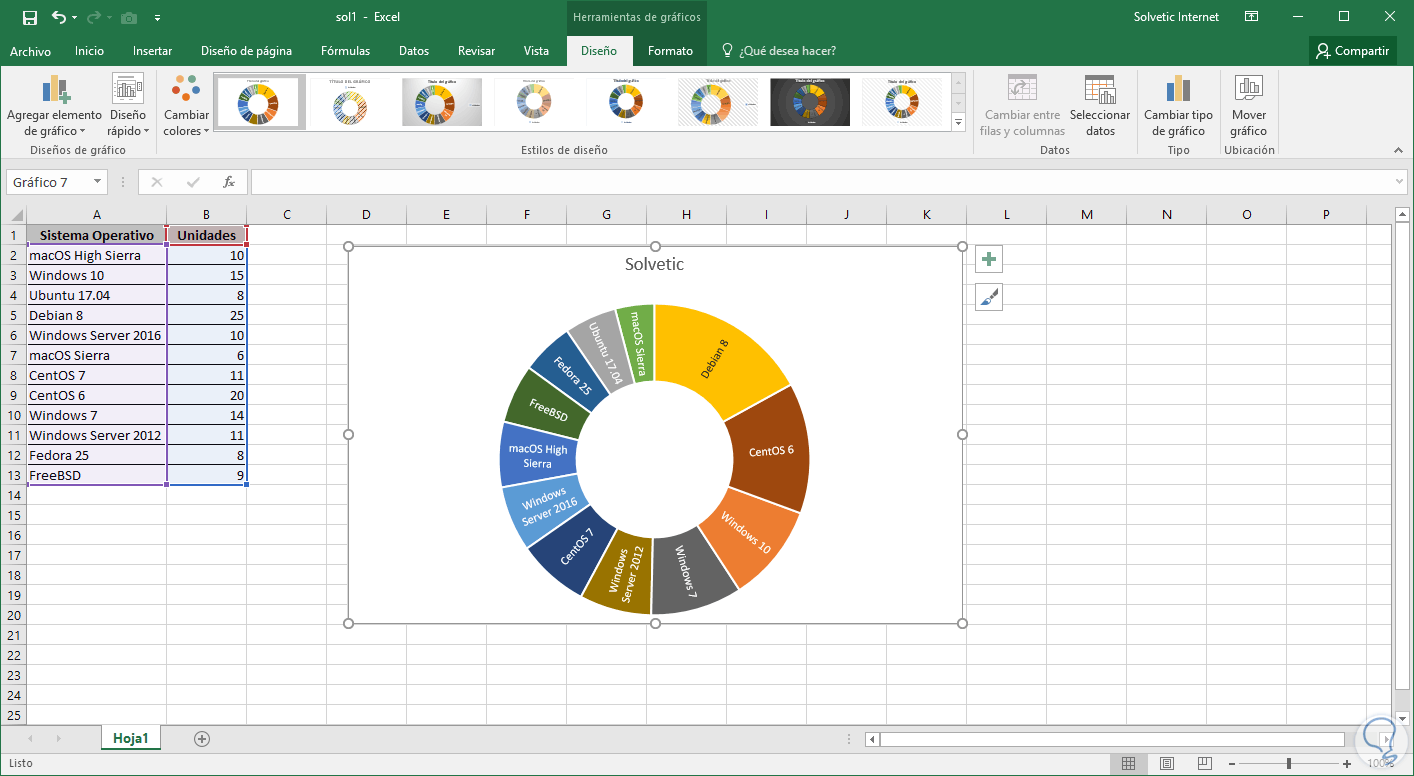Open Agregar elemento de gráfico menu
Screen dimensions: 1414x776
click(54, 106)
